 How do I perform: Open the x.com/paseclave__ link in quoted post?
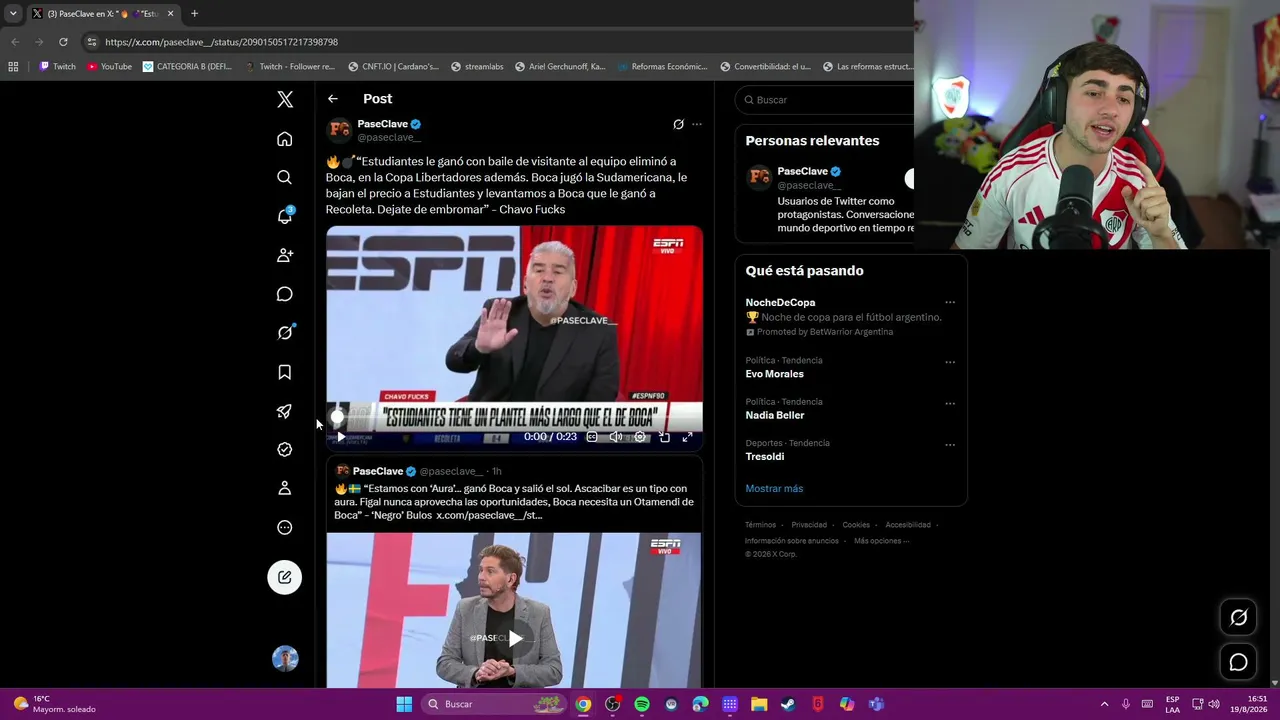click(x=489, y=515)
